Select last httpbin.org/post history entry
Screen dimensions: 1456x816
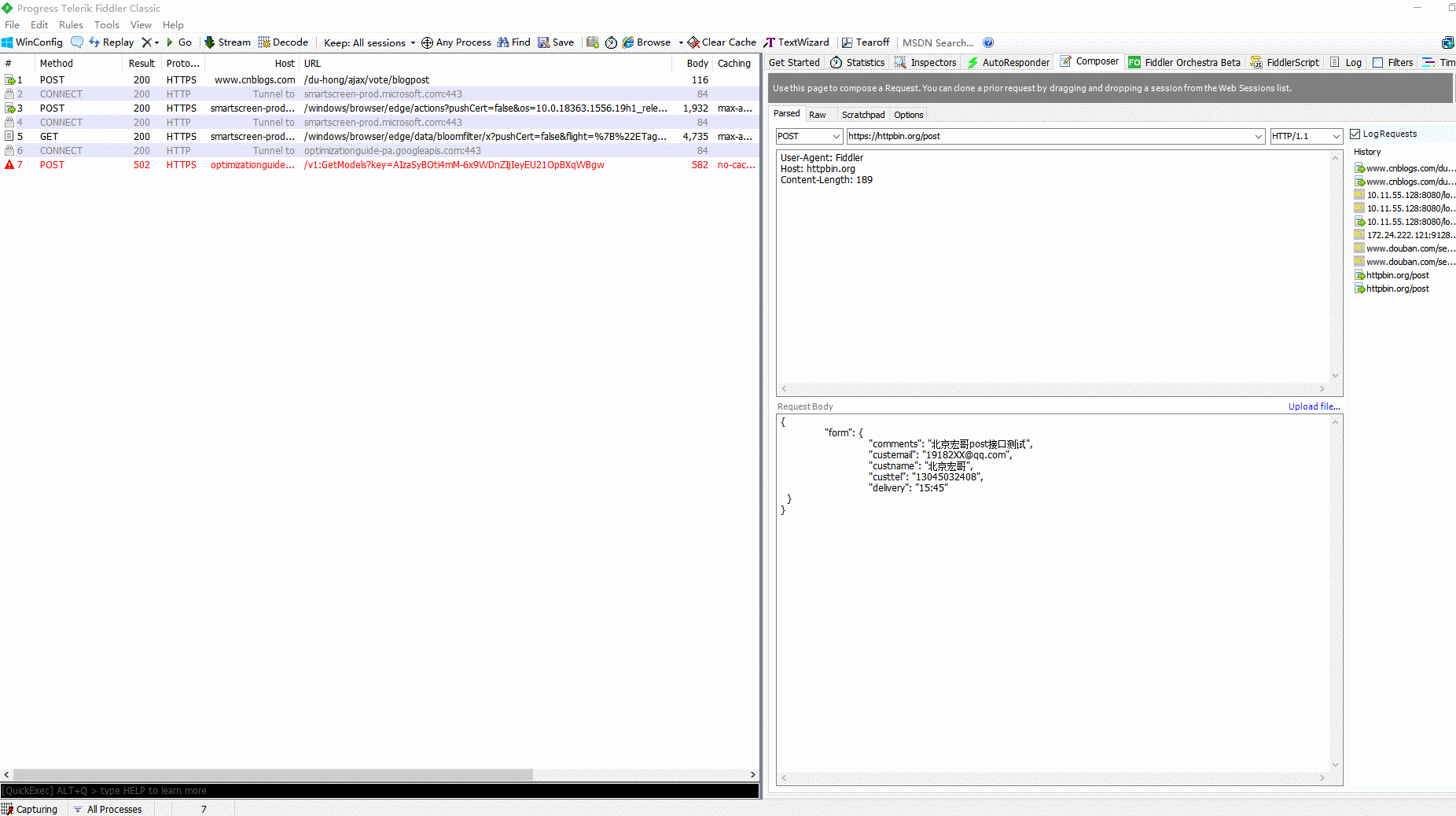tap(1392, 289)
